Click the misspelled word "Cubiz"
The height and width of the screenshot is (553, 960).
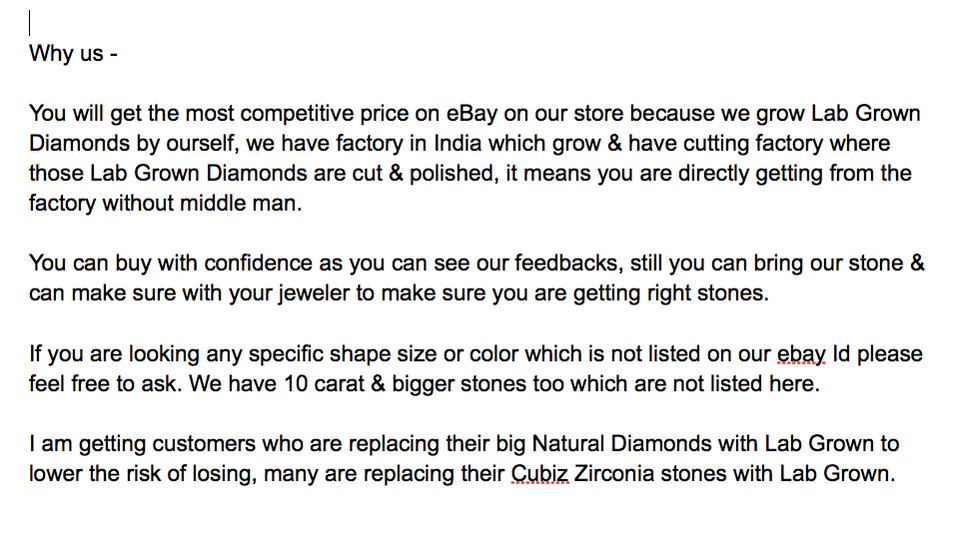540,473
